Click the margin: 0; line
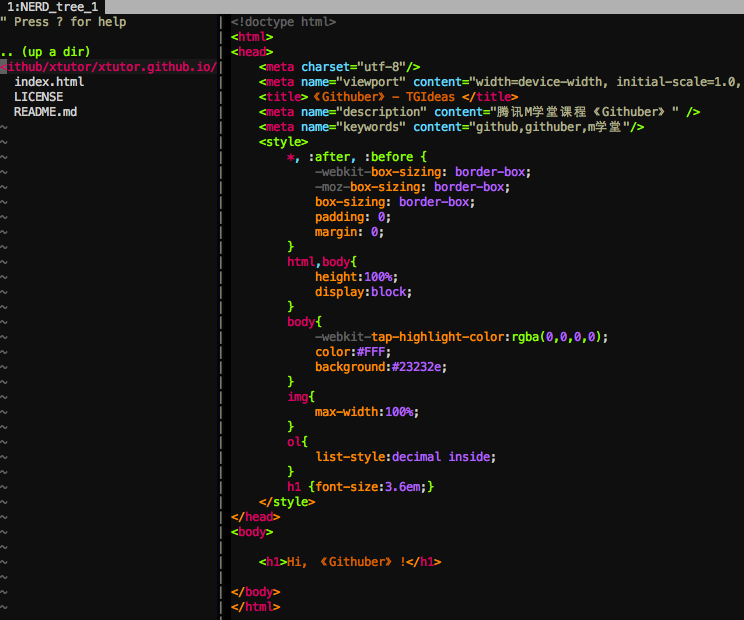Viewport: 744px width, 620px height. pos(349,232)
